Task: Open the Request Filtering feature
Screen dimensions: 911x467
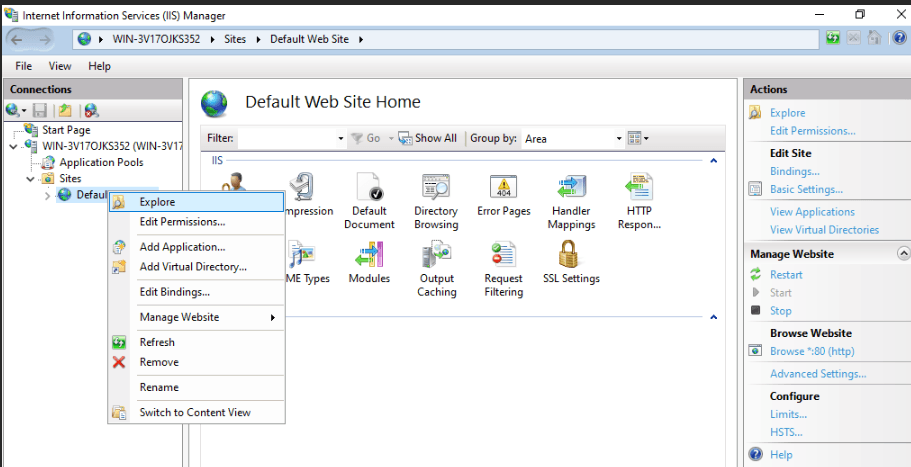Action: click(x=504, y=269)
